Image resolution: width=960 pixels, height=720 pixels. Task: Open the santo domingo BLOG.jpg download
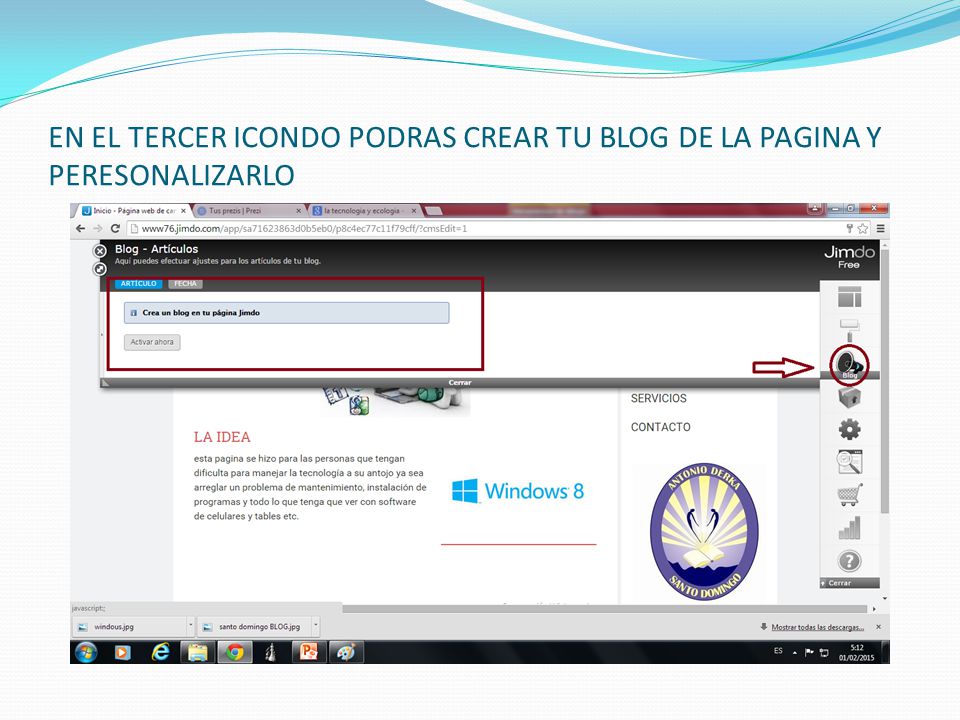255,626
